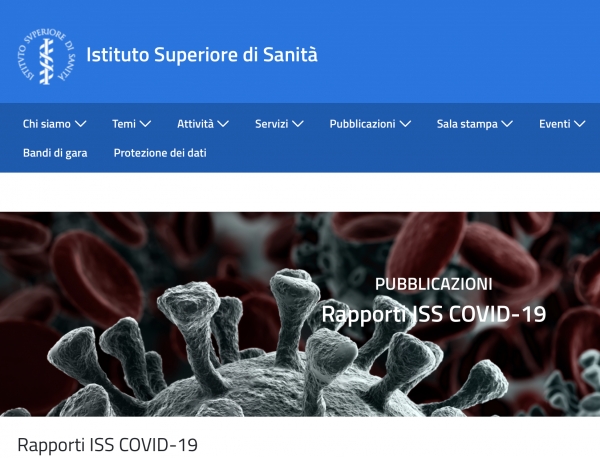600x458 pixels.
Task: Expand the chevron beside Attività
Action: point(223,124)
